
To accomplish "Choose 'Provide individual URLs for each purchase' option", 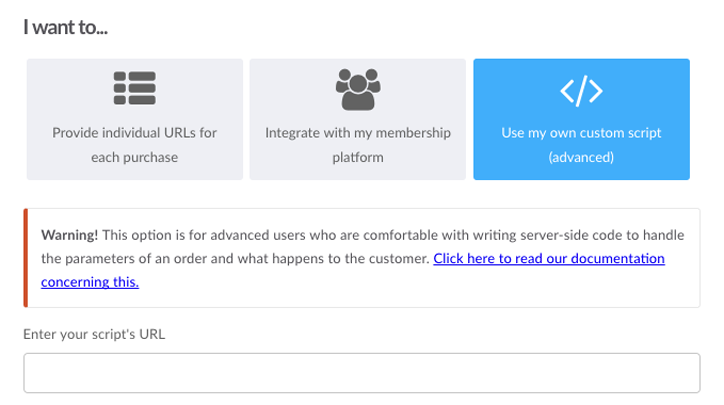I will tap(134, 119).
